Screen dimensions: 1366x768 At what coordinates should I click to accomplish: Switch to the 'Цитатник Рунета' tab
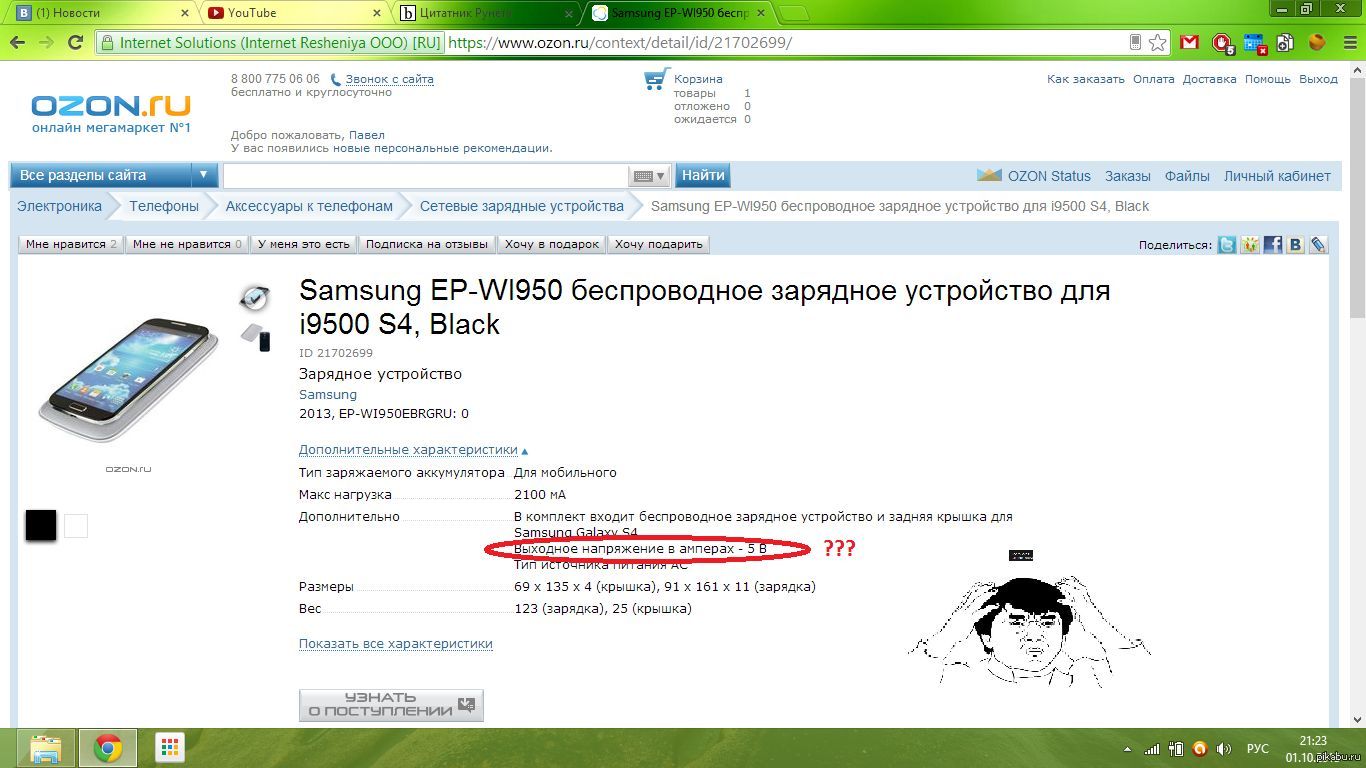[483, 13]
